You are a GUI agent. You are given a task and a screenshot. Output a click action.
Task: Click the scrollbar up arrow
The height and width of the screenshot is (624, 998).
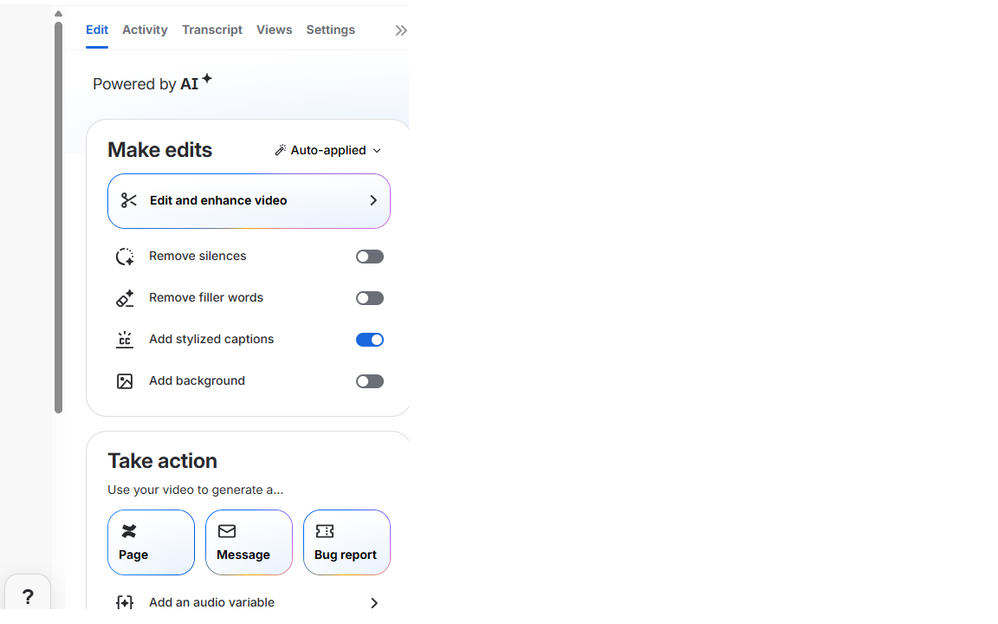pyautogui.click(x=59, y=13)
